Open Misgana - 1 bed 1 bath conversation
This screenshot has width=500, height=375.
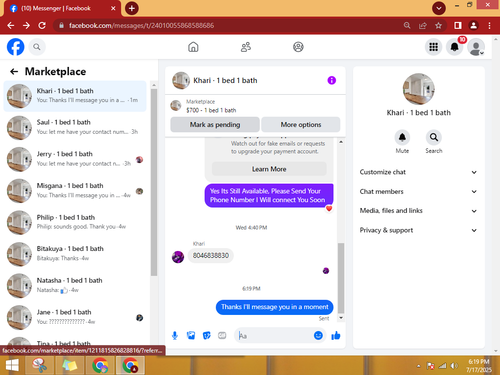75,191
